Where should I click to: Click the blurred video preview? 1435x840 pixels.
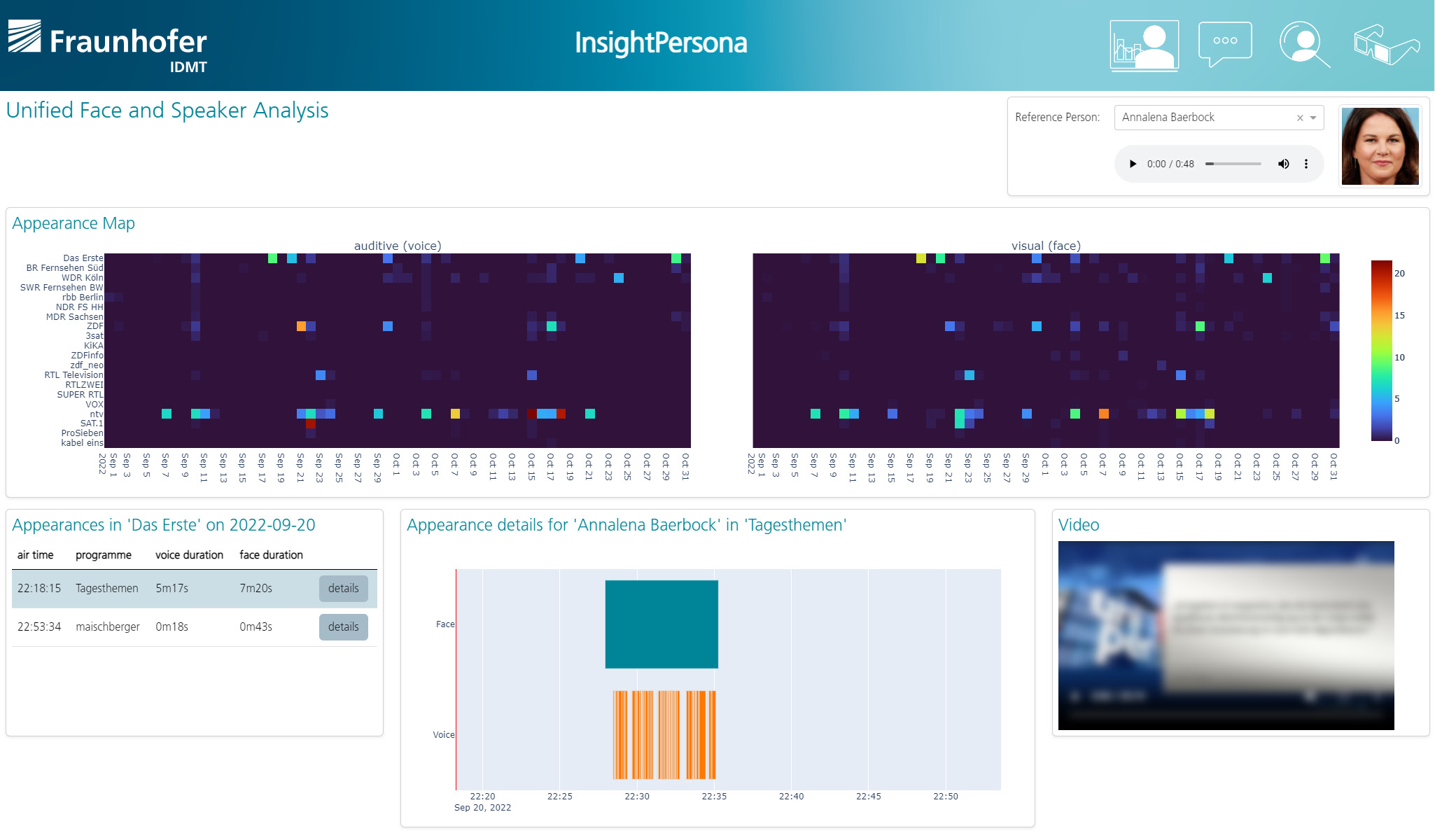pyautogui.click(x=1226, y=635)
